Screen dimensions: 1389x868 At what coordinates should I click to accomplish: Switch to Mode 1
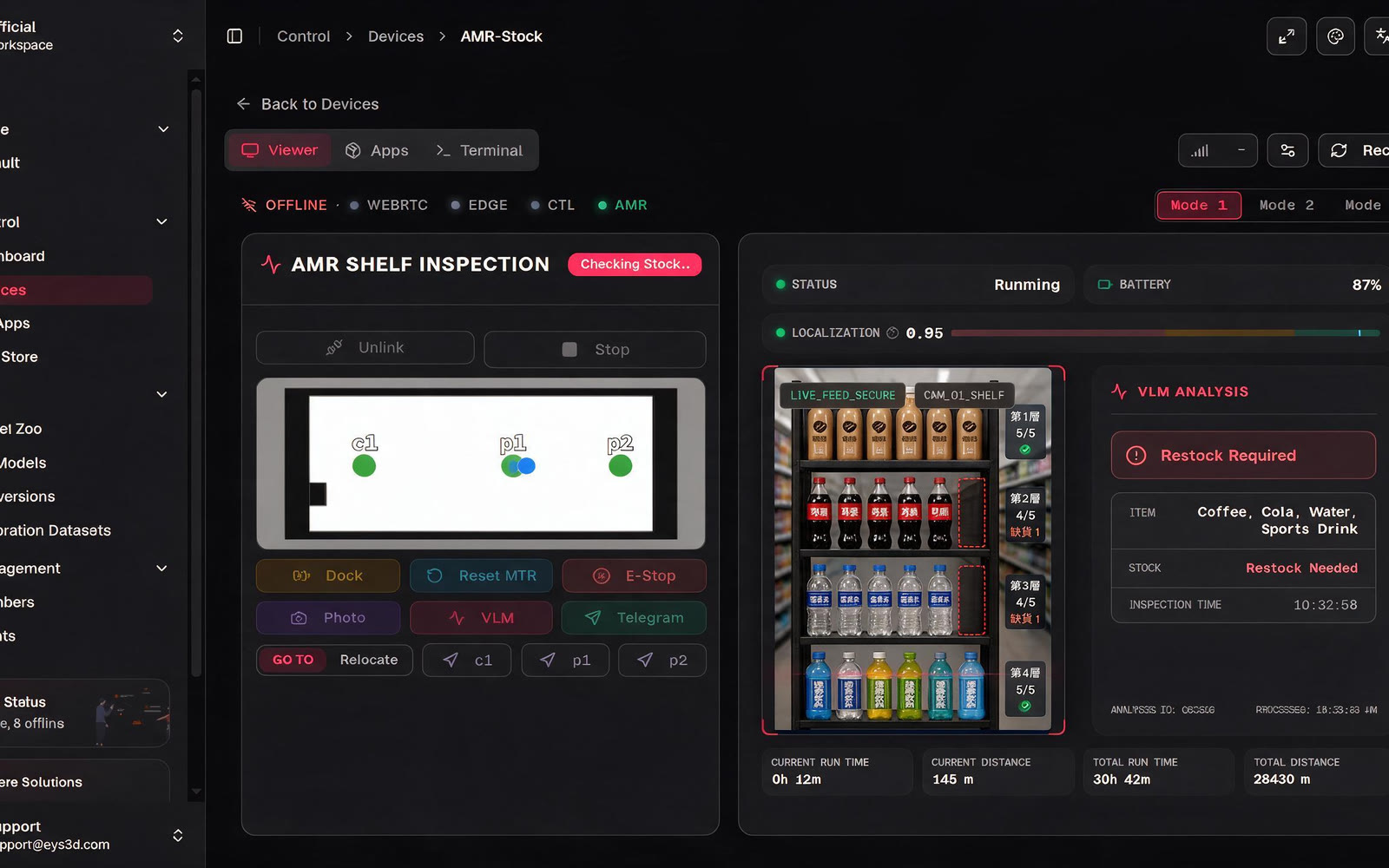pyautogui.click(x=1199, y=205)
